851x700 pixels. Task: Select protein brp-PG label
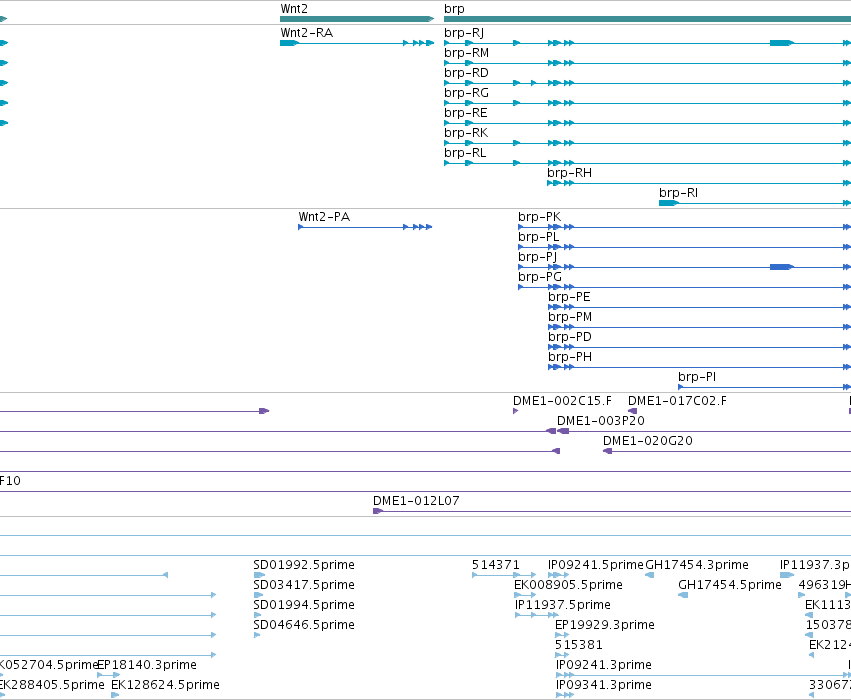(540, 278)
